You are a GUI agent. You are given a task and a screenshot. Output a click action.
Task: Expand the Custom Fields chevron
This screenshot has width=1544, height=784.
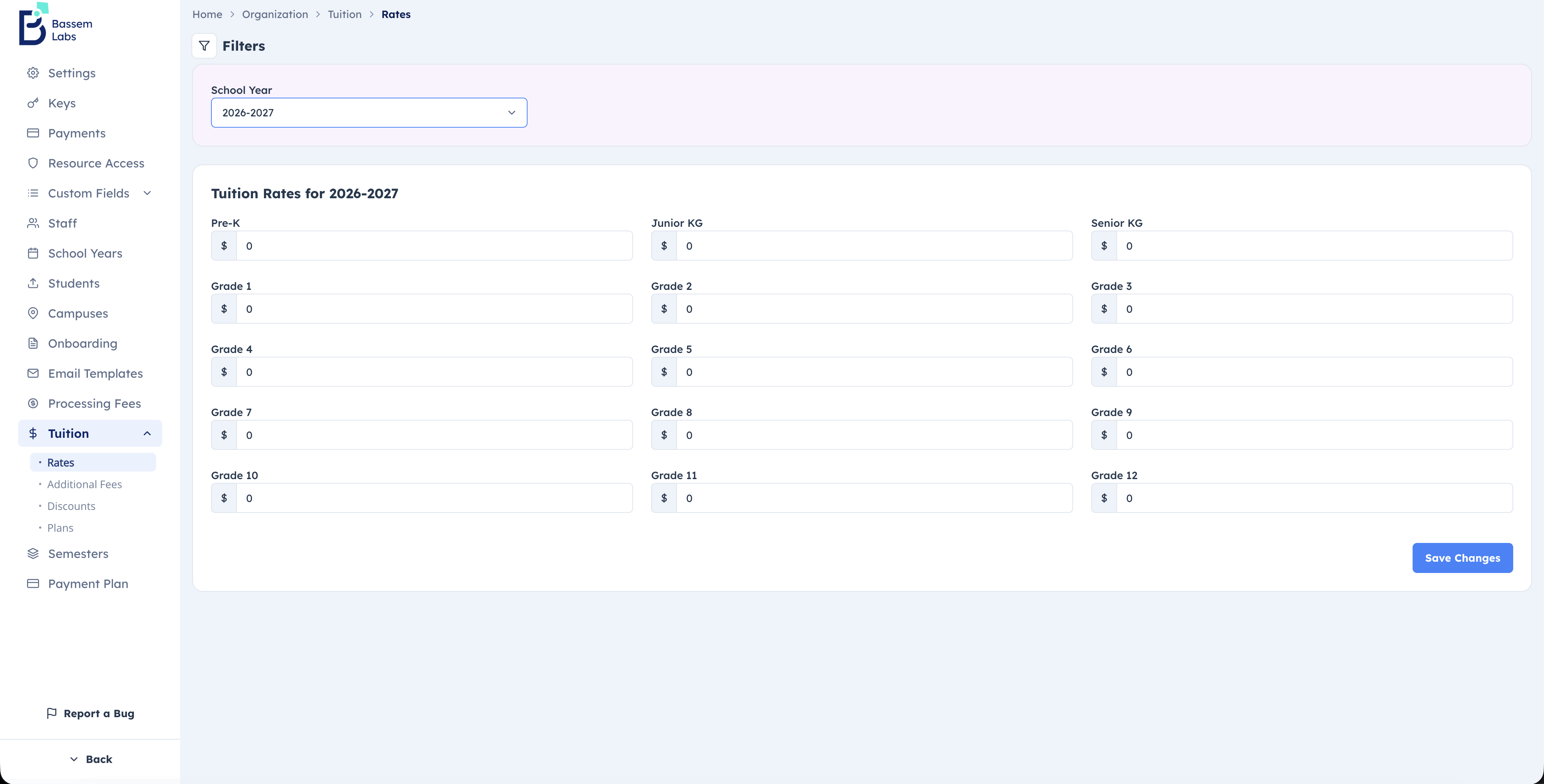coord(148,193)
